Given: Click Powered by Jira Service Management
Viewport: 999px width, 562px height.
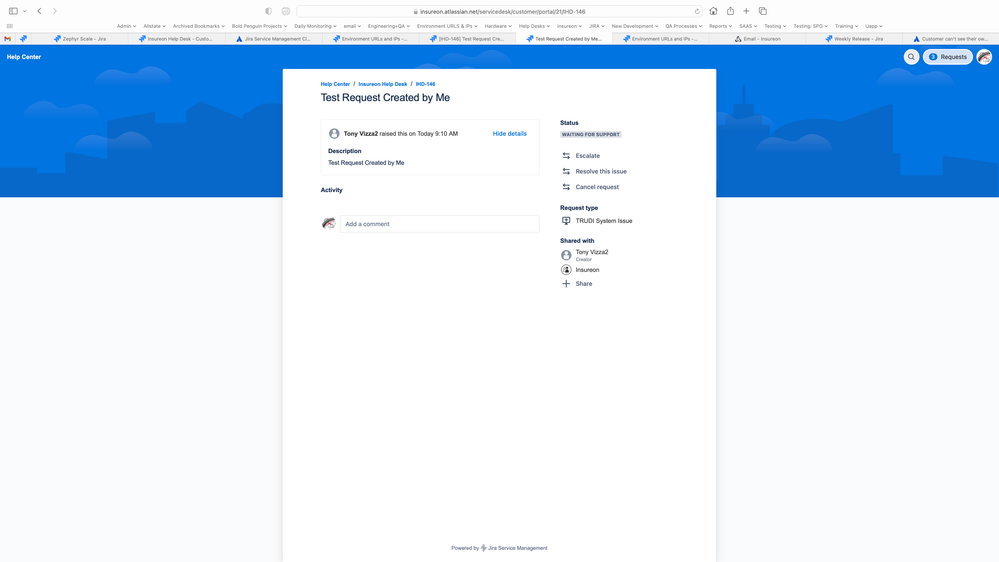Looking at the screenshot, I should [499, 548].
